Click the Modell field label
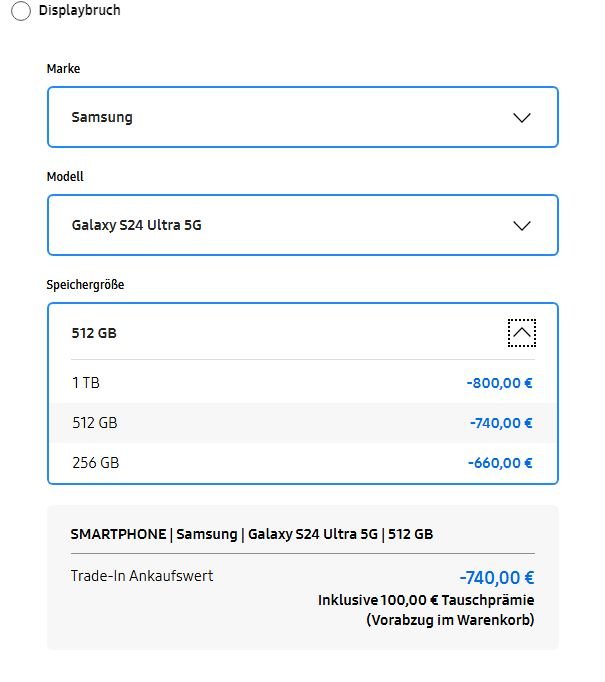Screen dimensions: 605x682 pyautogui.click(x=65, y=177)
